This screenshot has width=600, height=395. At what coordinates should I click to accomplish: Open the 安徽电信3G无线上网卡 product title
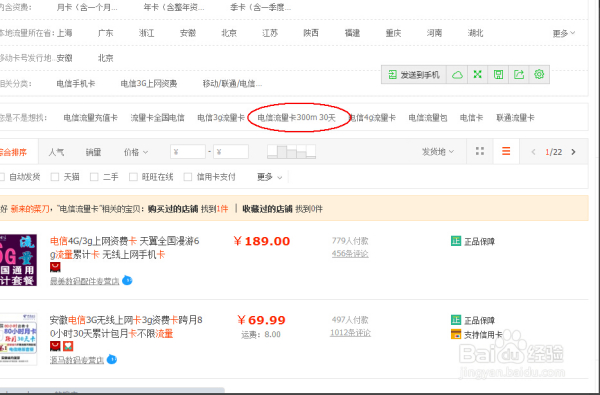[126, 326]
